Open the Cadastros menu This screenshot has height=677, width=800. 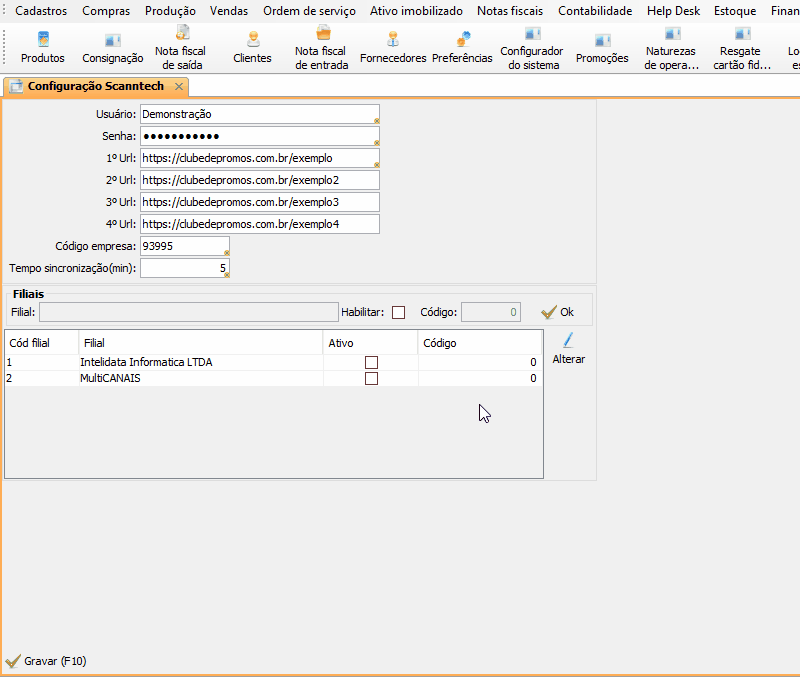coord(41,11)
